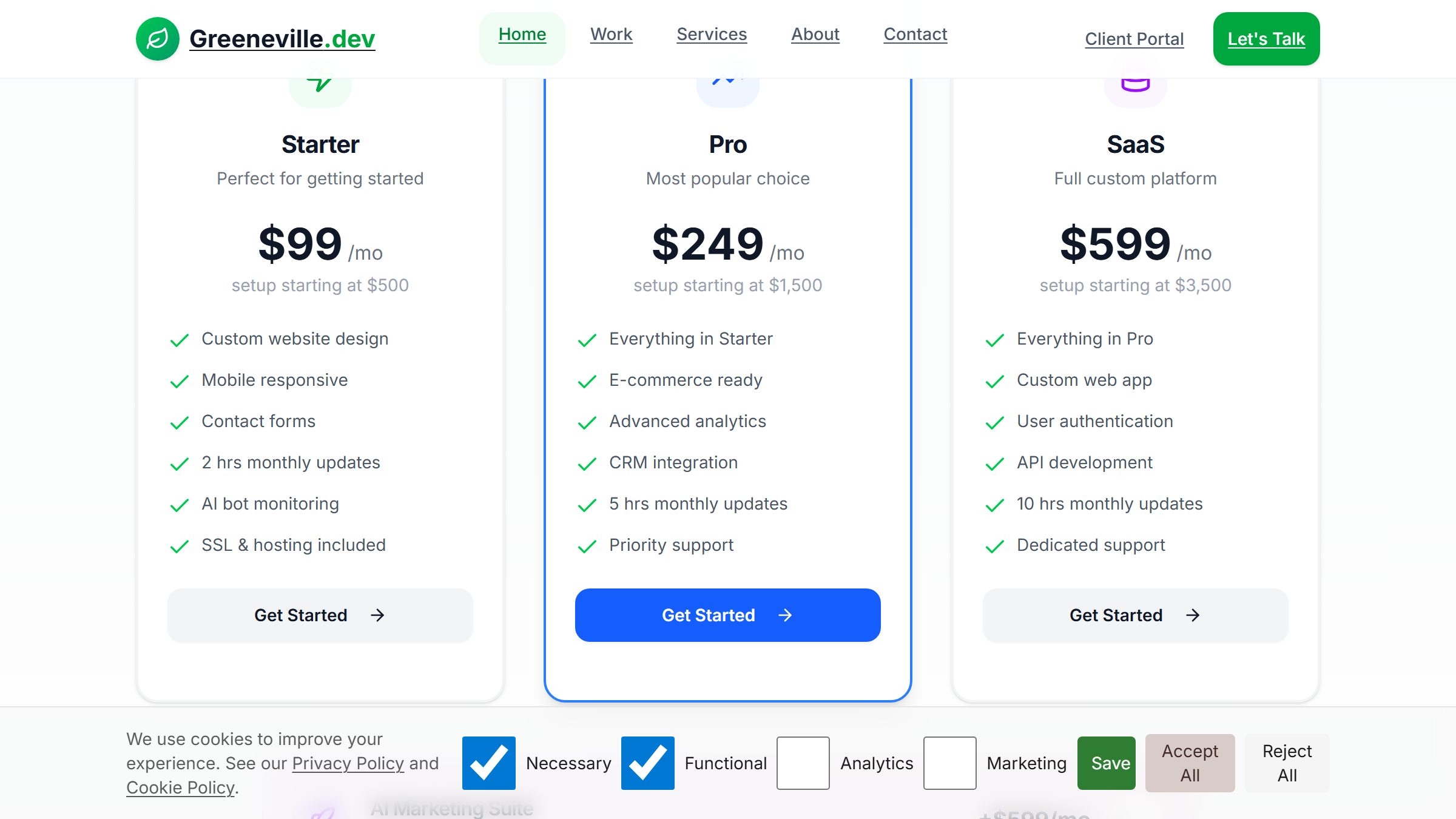Uncheck the Necessary cookies checkbox
Image resolution: width=1456 pixels, height=819 pixels.
tap(488, 763)
